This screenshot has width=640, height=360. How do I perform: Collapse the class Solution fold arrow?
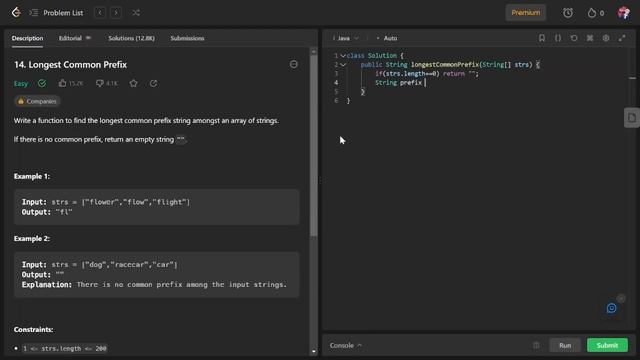(x=343, y=56)
